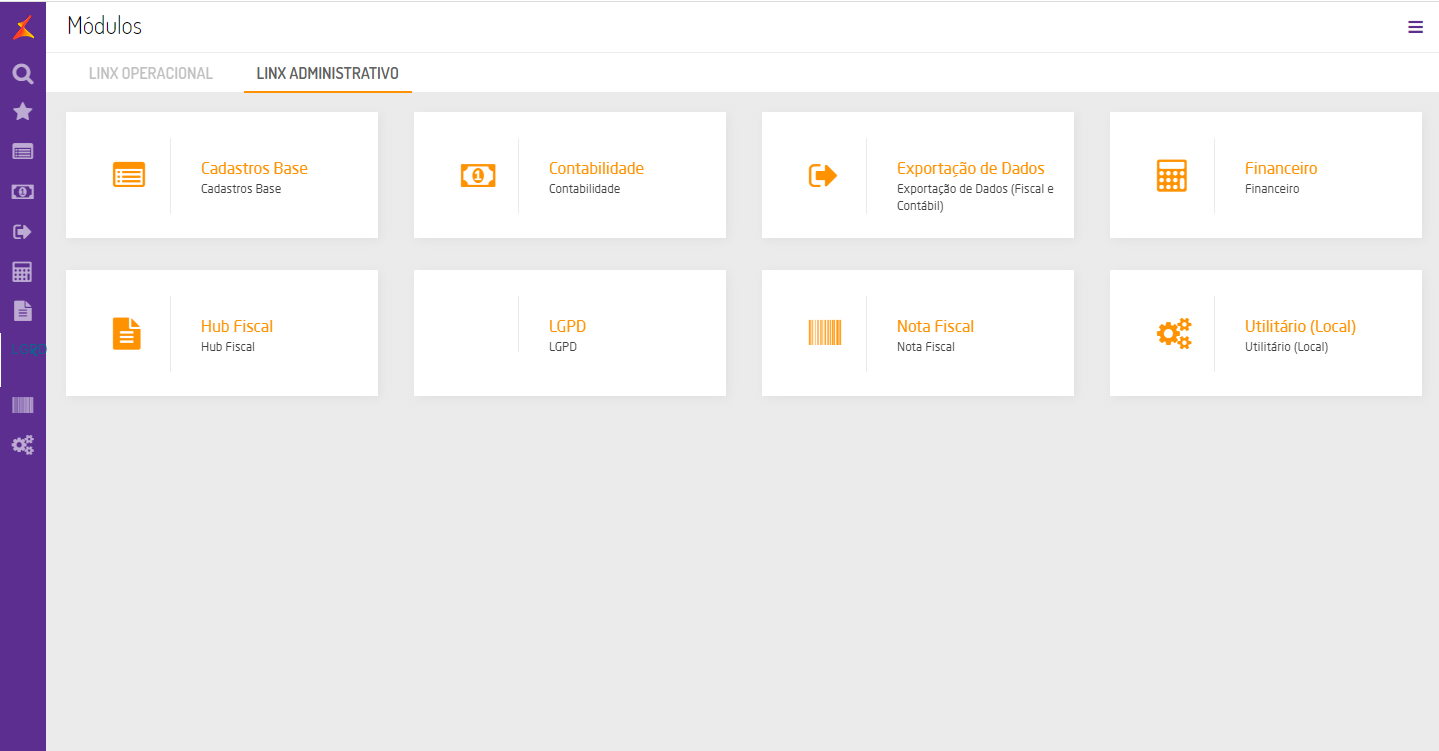Image resolution: width=1439 pixels, height=751 pixels.
Task: Click the black 'Hub Fiscal' subtitle text
Action: 228,347
